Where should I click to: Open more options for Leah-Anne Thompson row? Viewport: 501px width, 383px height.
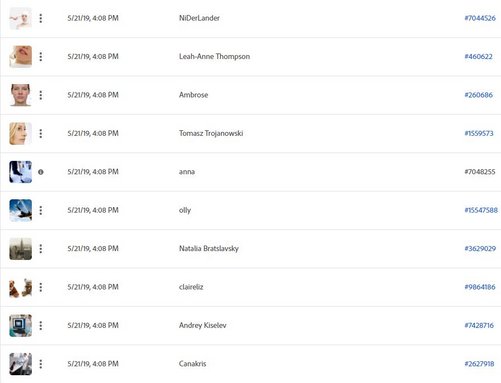(41, 57)
